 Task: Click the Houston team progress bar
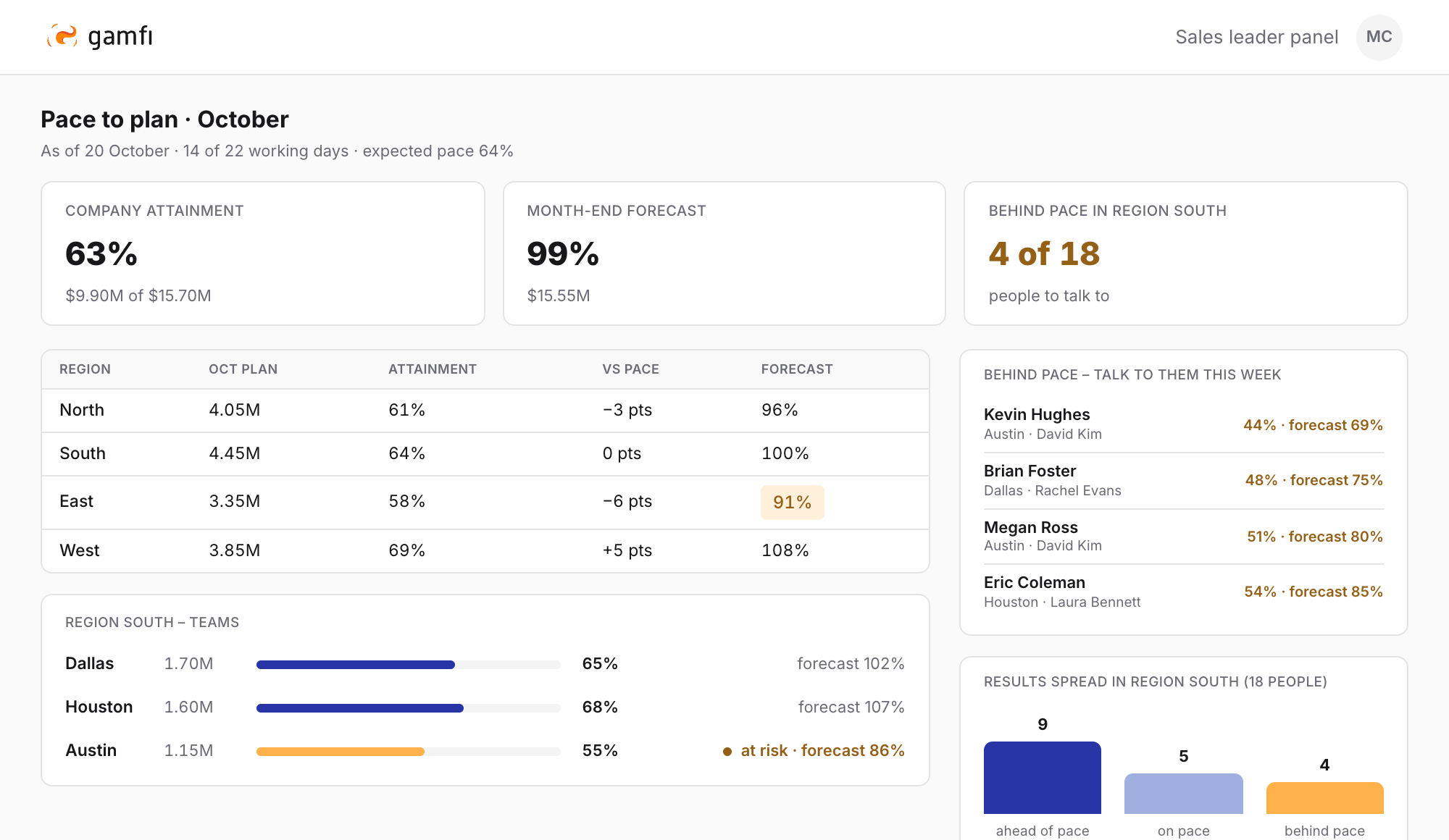tap(409, 707)
